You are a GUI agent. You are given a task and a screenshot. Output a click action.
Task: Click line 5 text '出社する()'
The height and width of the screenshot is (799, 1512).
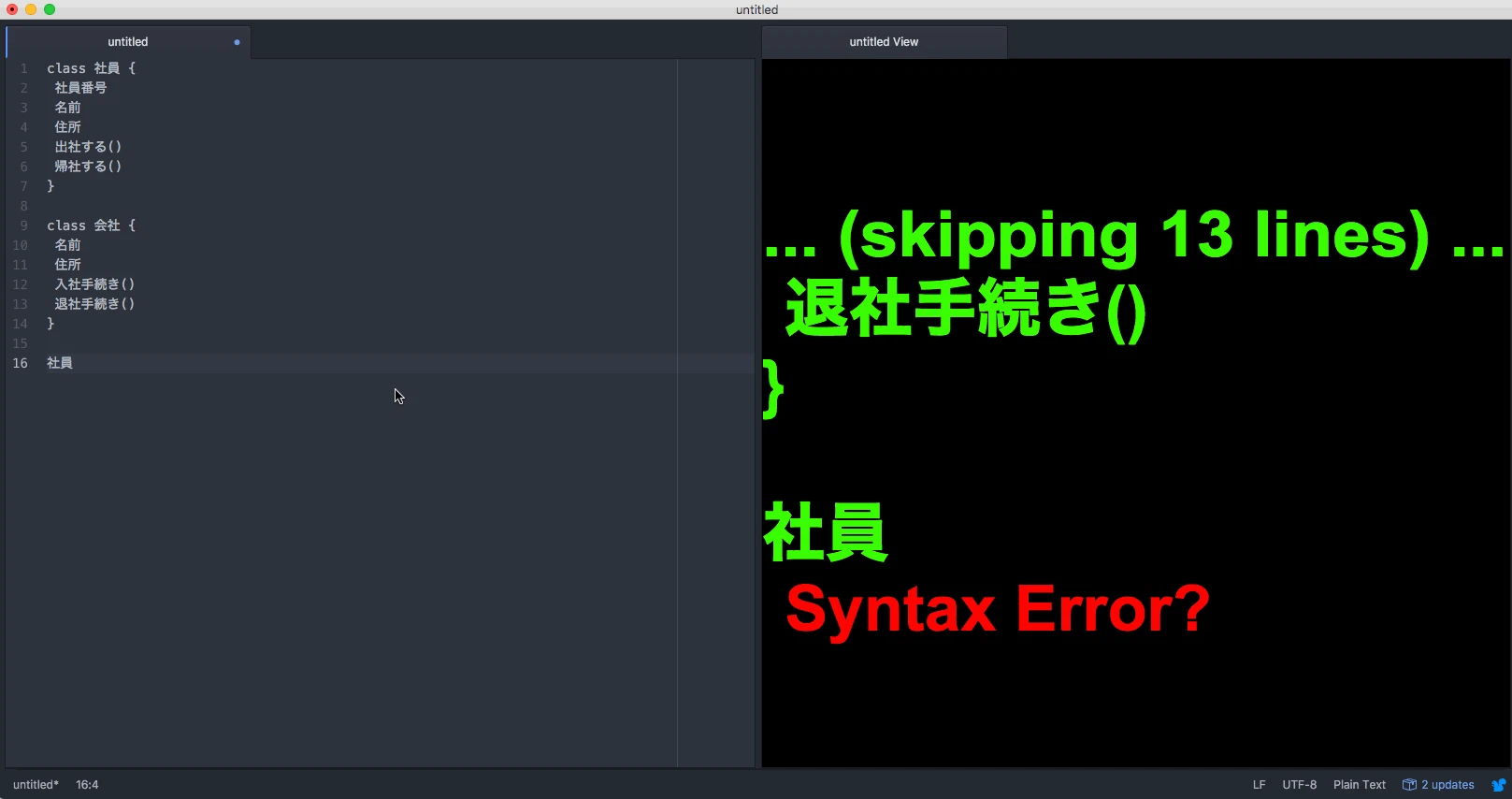[x=88, y=147]
